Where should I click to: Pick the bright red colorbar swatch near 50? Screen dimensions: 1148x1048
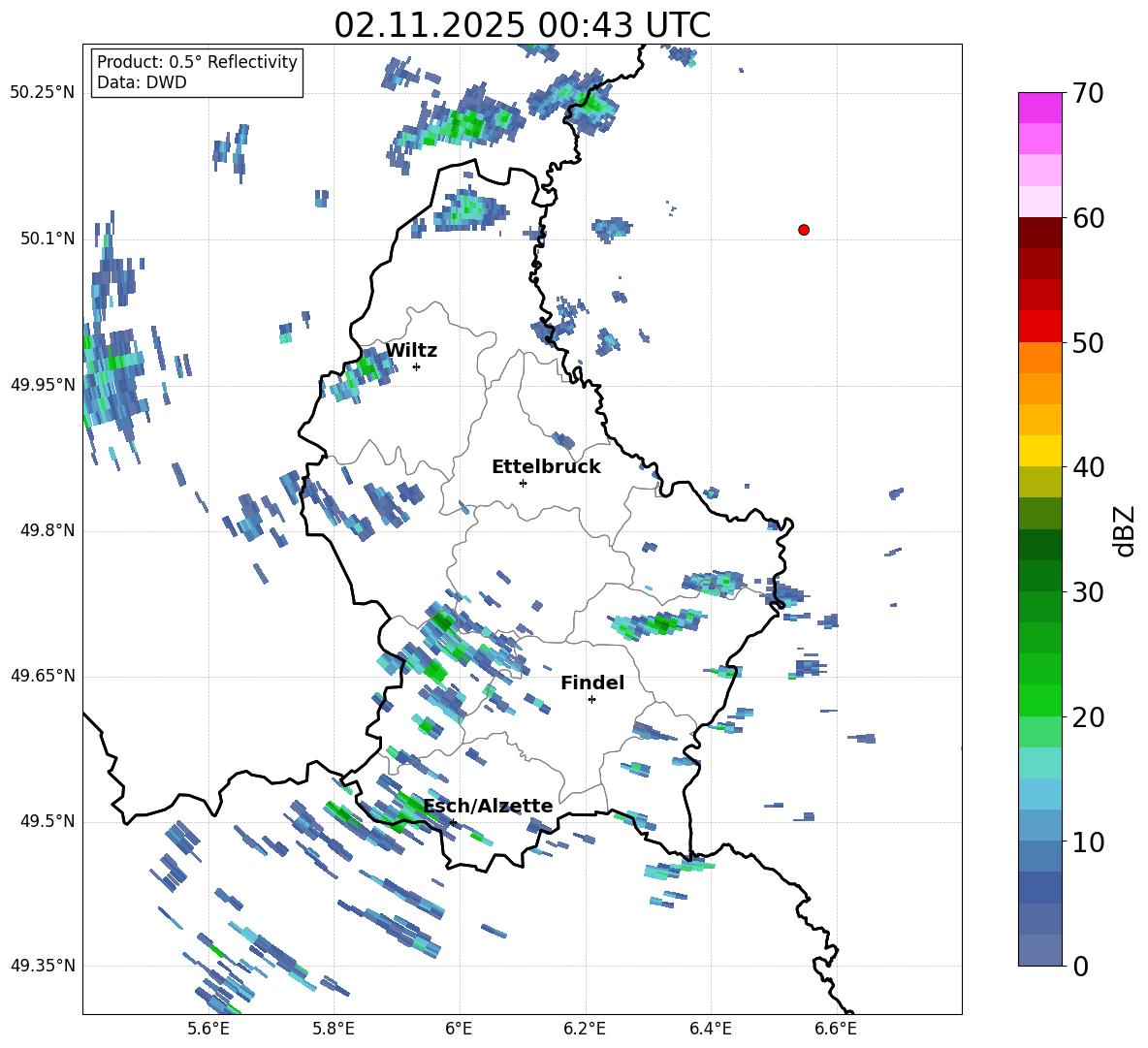1040,326
